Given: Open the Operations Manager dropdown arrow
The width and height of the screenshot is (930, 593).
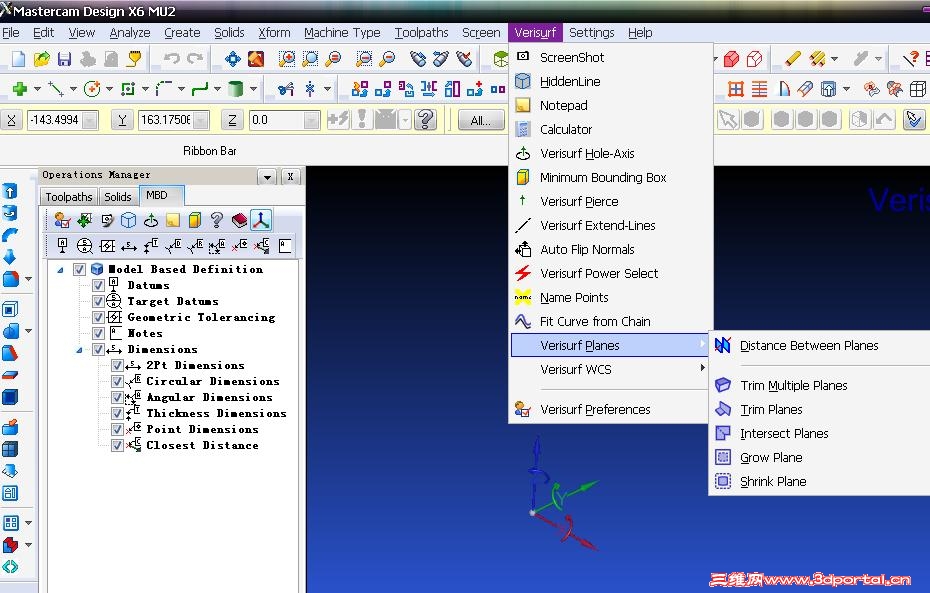Looking at the screenshot, I should (267, 177).
